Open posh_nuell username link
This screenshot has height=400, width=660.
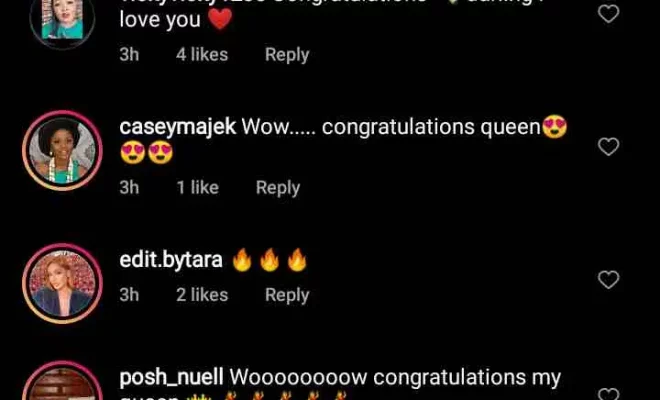[x=171, y=377]
